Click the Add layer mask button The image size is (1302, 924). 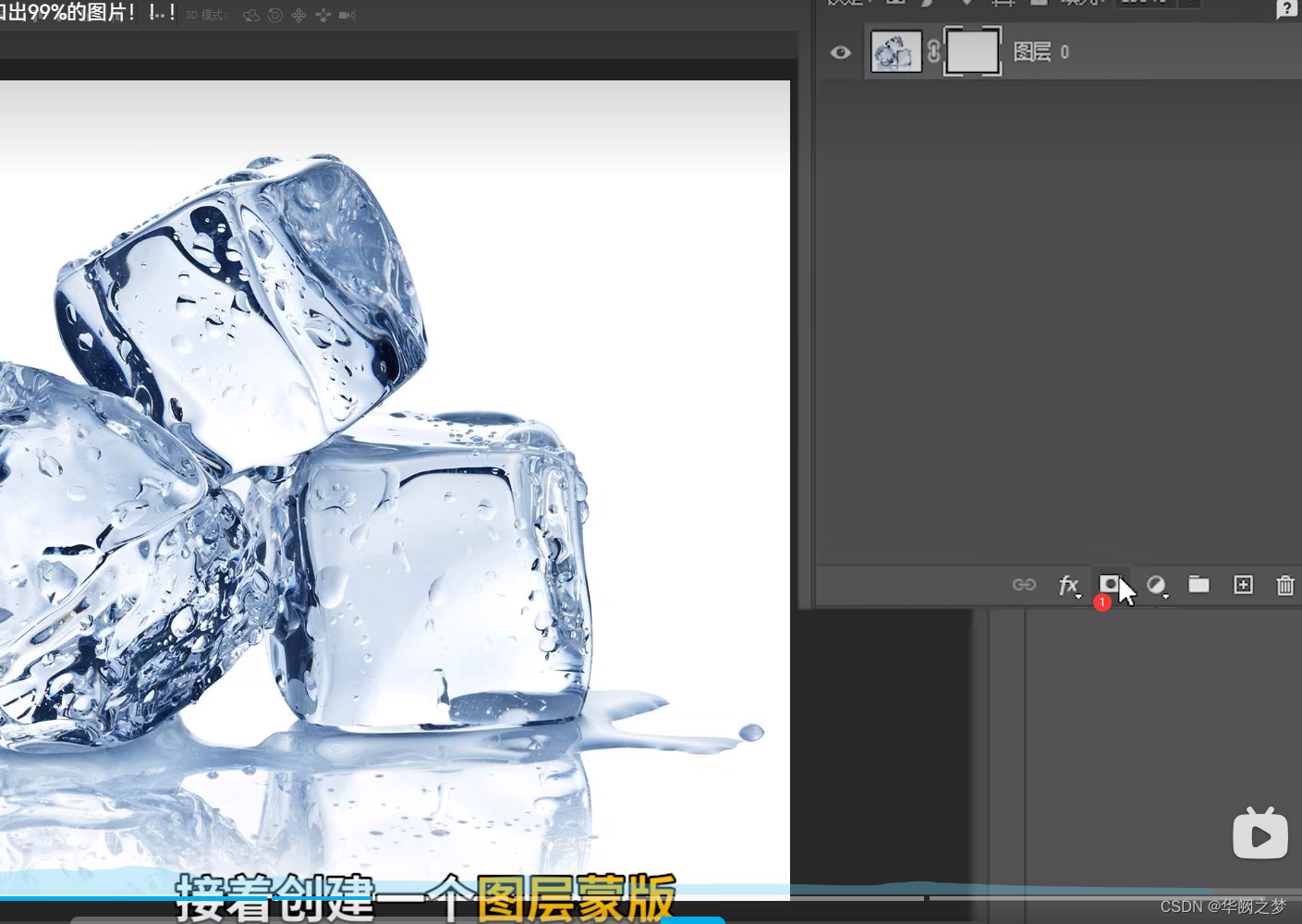[1110, 584]
